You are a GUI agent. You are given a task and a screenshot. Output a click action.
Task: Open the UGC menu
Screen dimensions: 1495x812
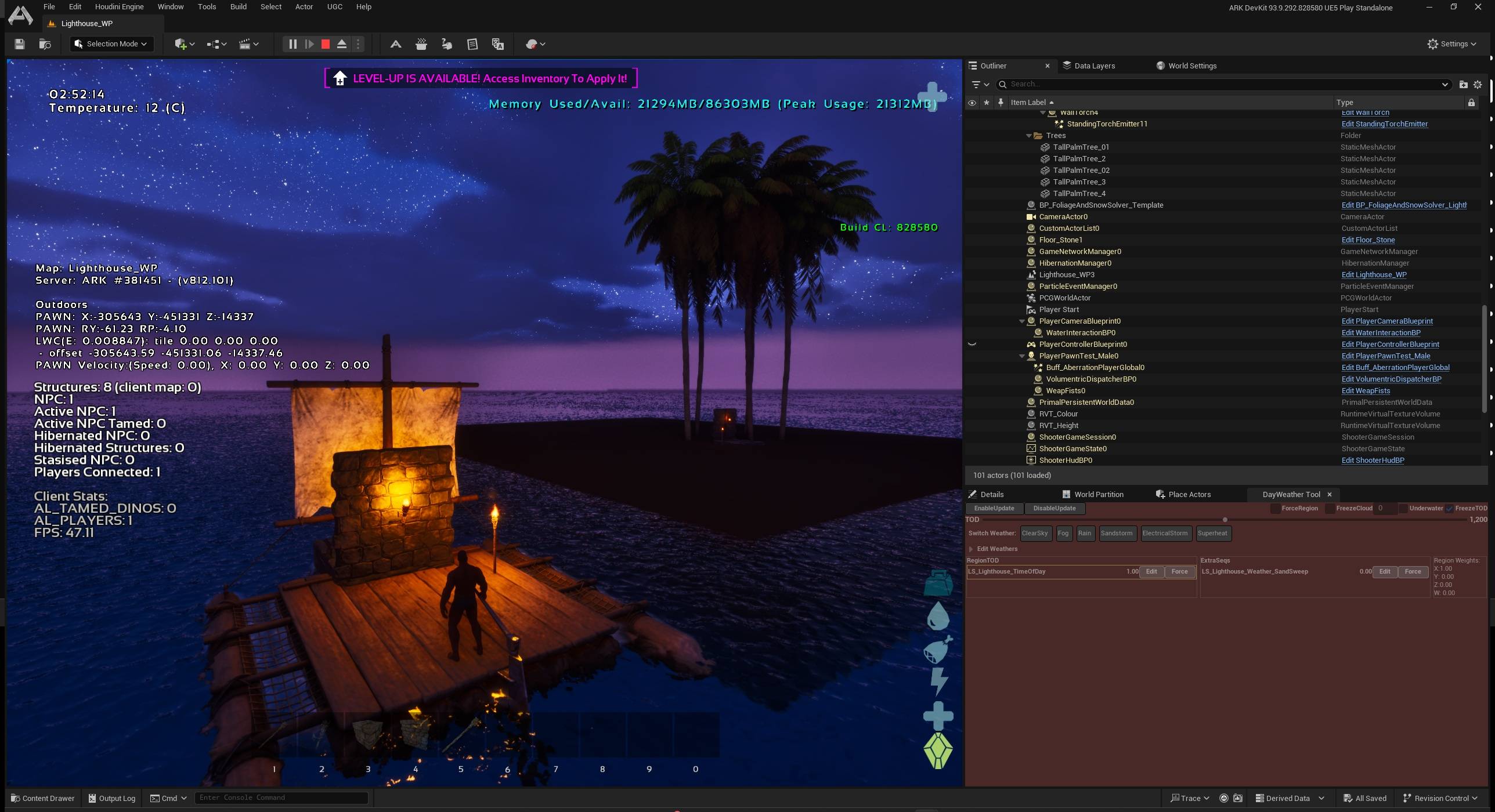pyautogui.click(x=334, y=7)
